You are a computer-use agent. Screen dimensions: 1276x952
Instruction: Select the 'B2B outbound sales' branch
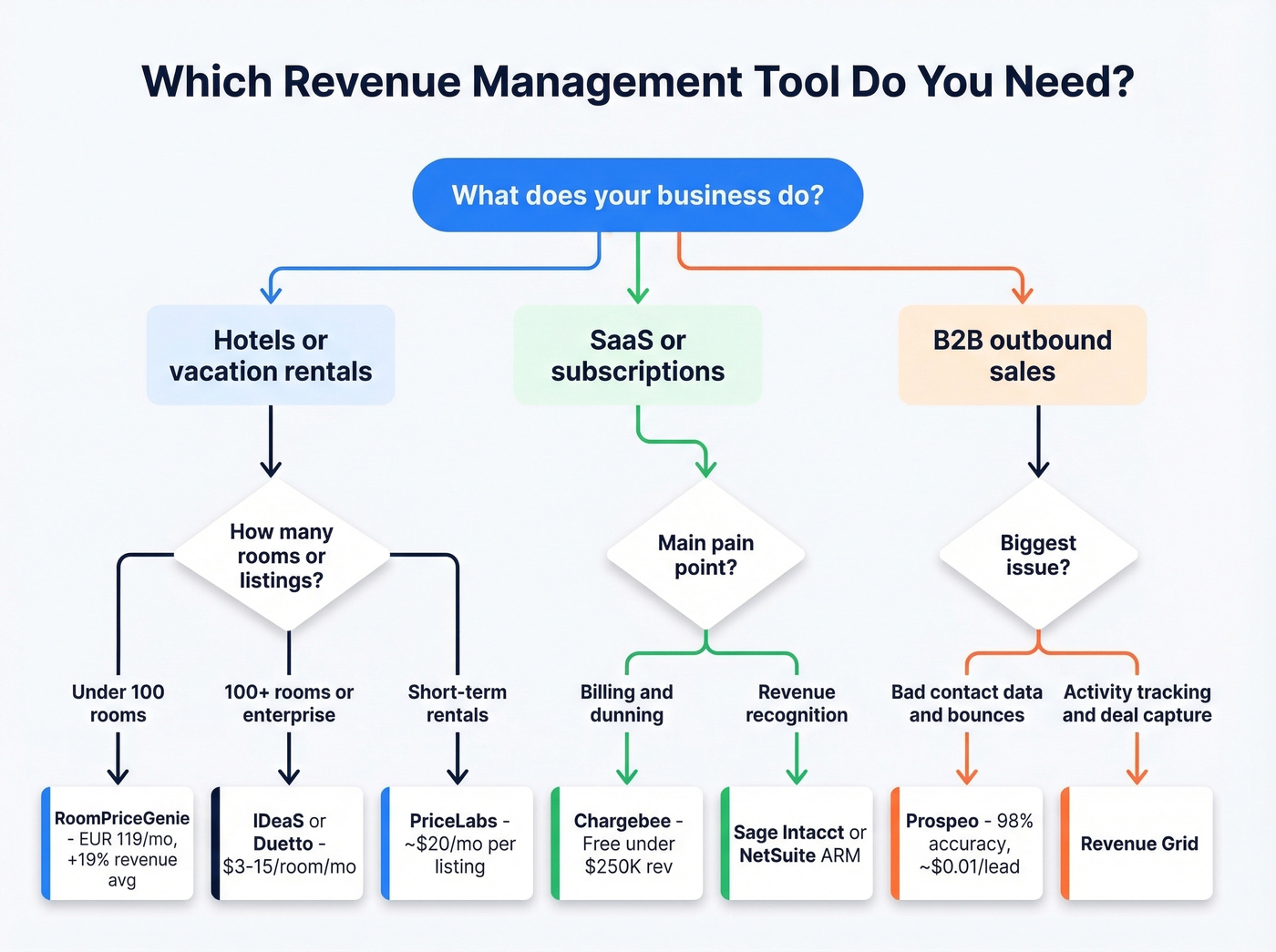coord(1022,355)
